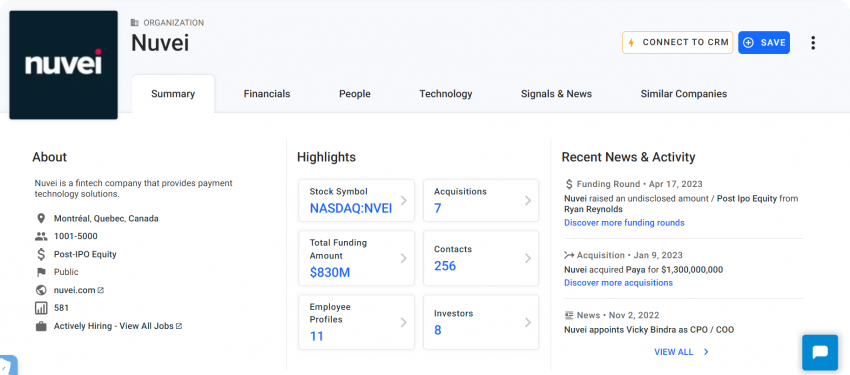Click the rank chart icon beside 581
Image resolution: width=850 pixels, height=375 pixels.
pos(41,308)
